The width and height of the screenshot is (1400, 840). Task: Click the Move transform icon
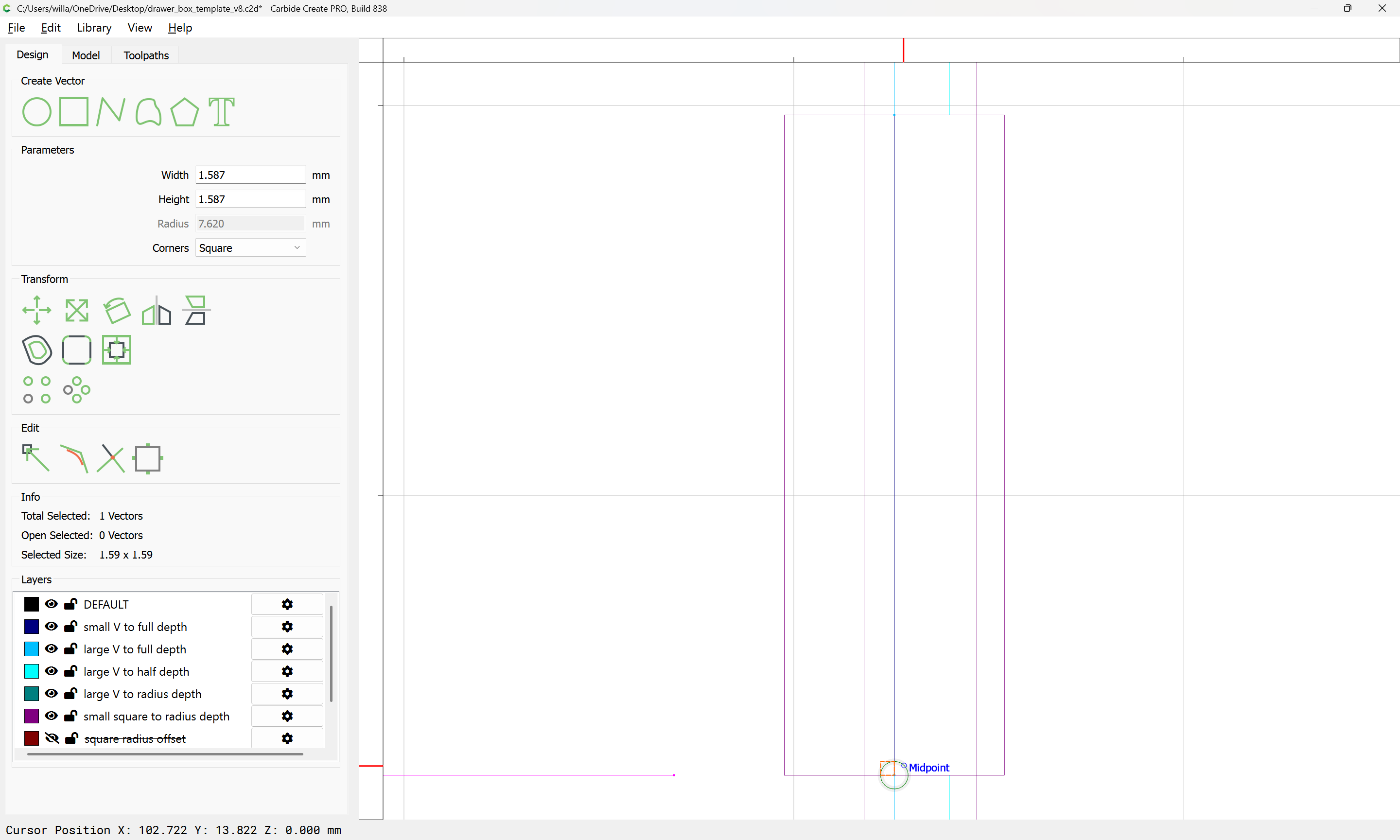point(37,310)
